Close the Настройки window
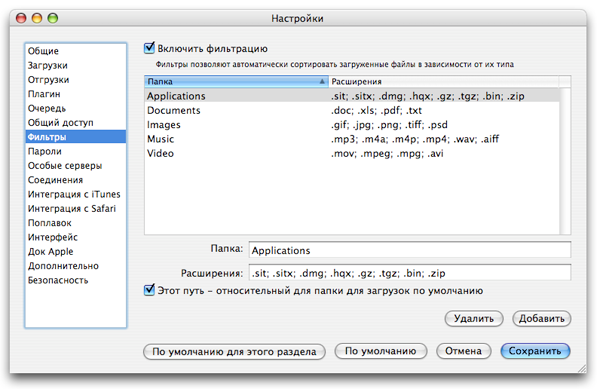This screenshot has width=600, height=389. pyautogui.click(x=21, y=18)
